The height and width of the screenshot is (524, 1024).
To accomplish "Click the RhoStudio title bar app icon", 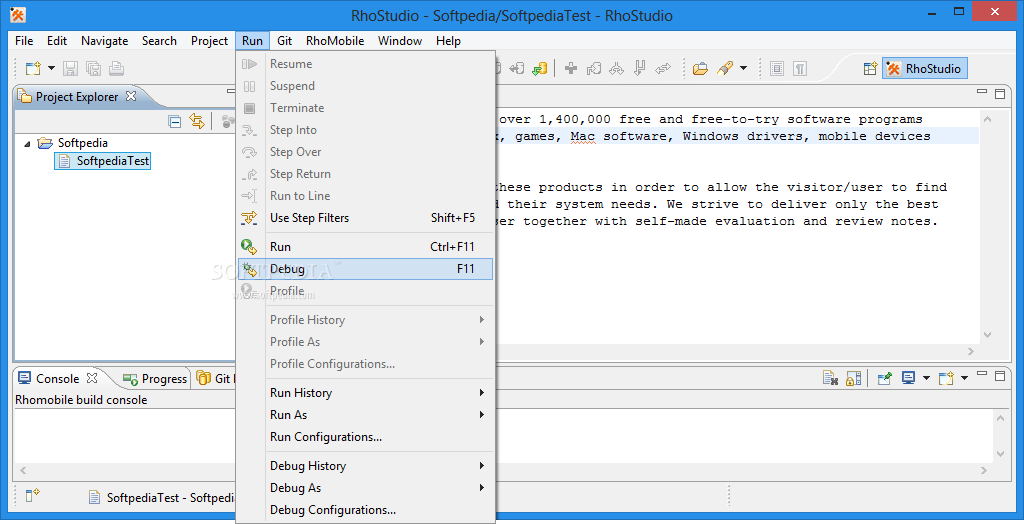I will 18,14.
